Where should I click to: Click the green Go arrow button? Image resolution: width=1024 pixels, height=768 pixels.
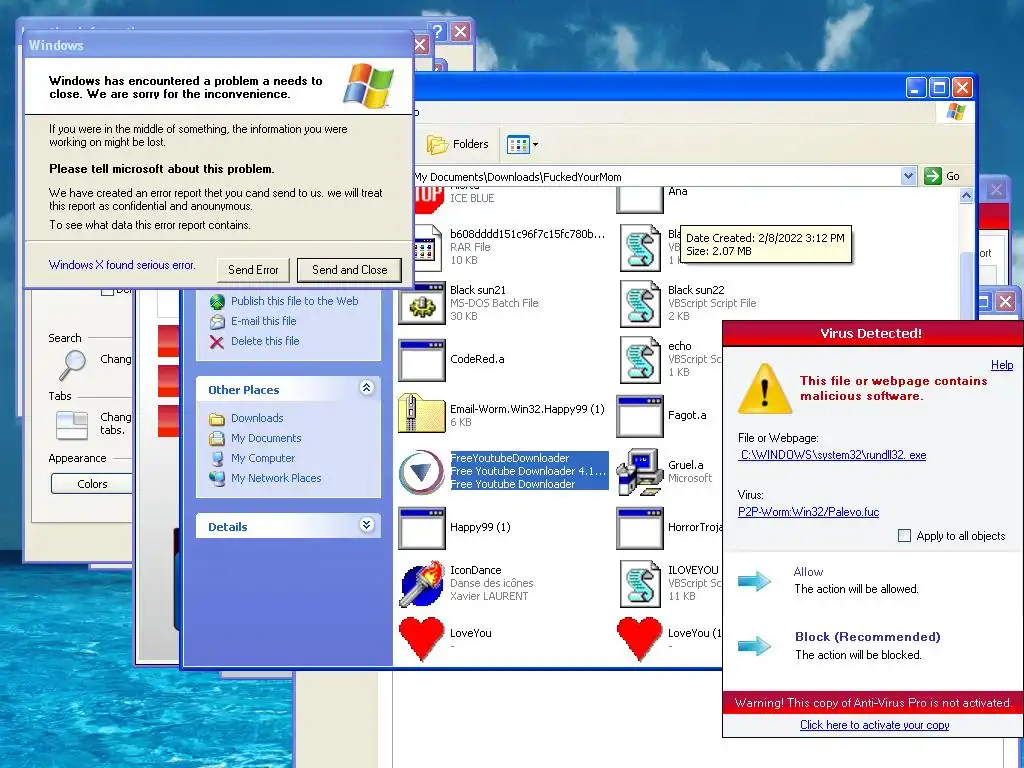pyautogui.click(x=933, y=176)
